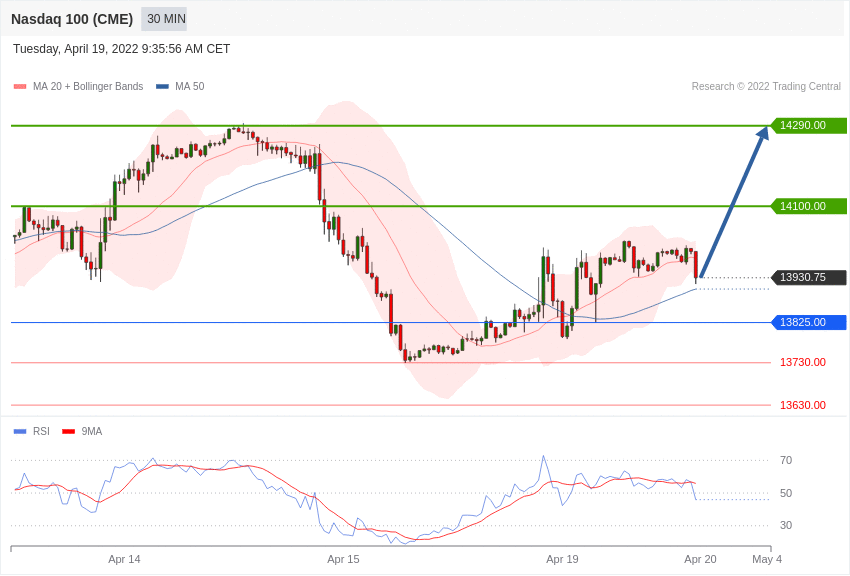
Task: Click the red 13630.00 support label
Action: point(802,405)
